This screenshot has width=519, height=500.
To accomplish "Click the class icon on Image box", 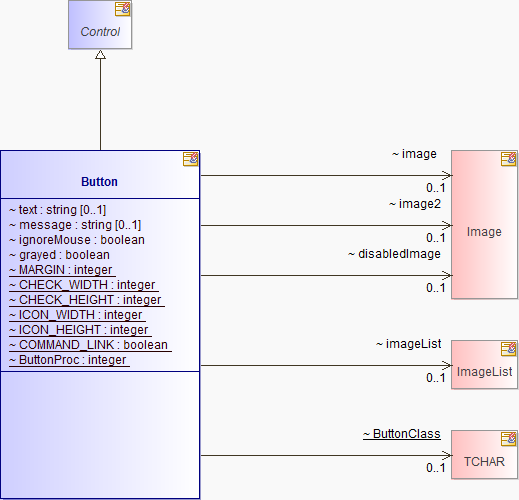I will pos(508,159).
